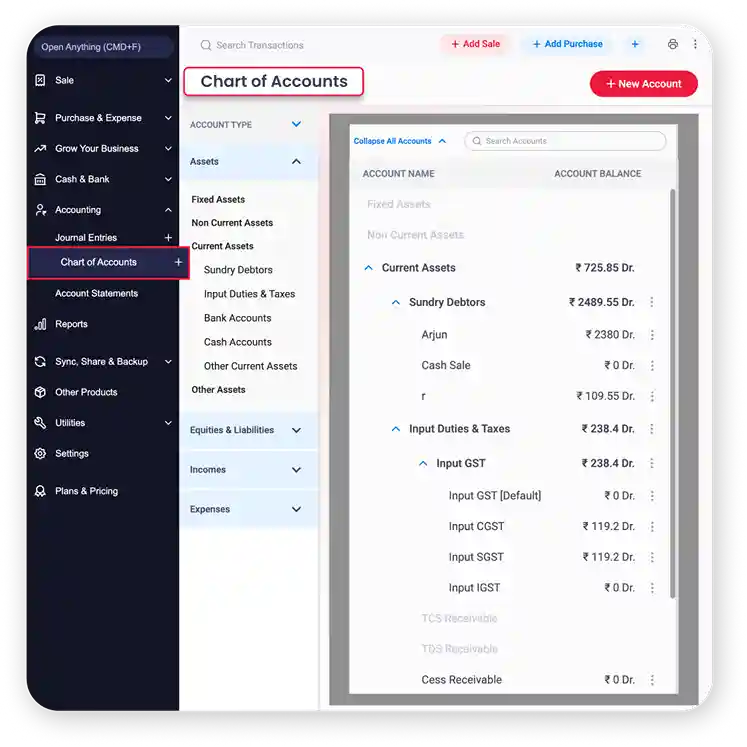The height and width of the screenshot is (747, 747).
Task: Expand the Incomes section
Action: click(296, 470)
